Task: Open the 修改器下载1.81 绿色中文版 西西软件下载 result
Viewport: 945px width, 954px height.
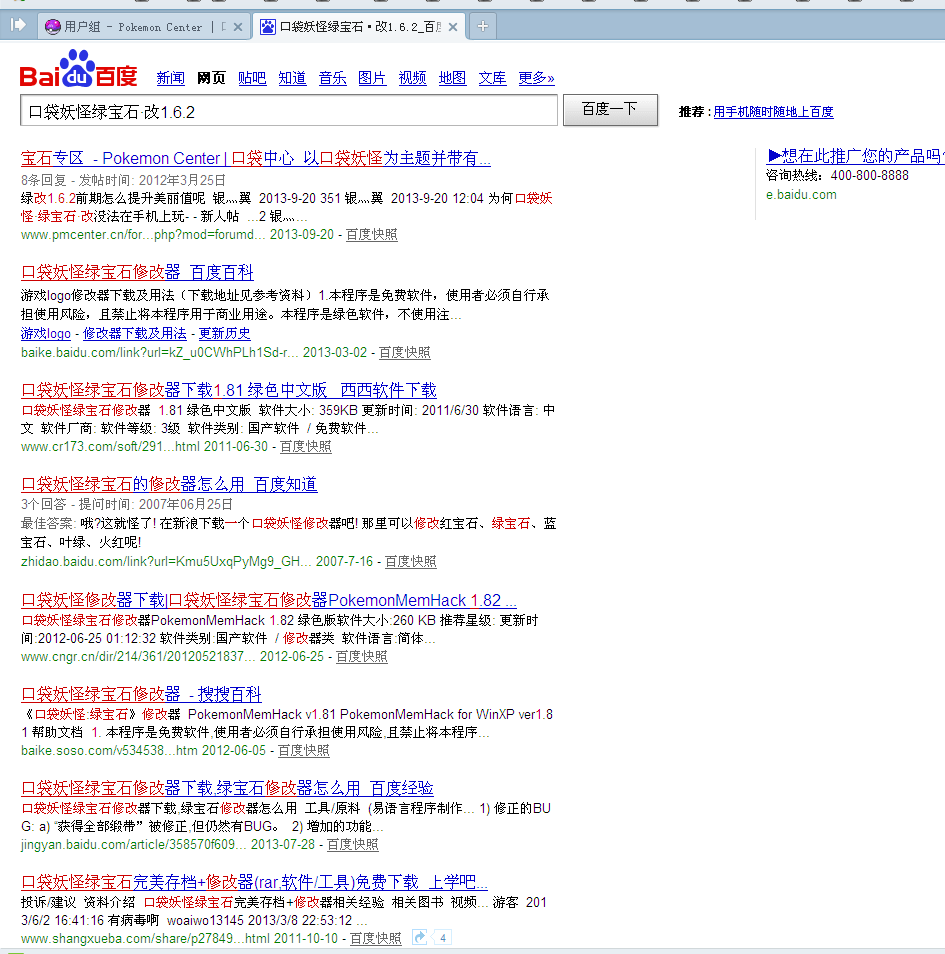Action: 229,390
